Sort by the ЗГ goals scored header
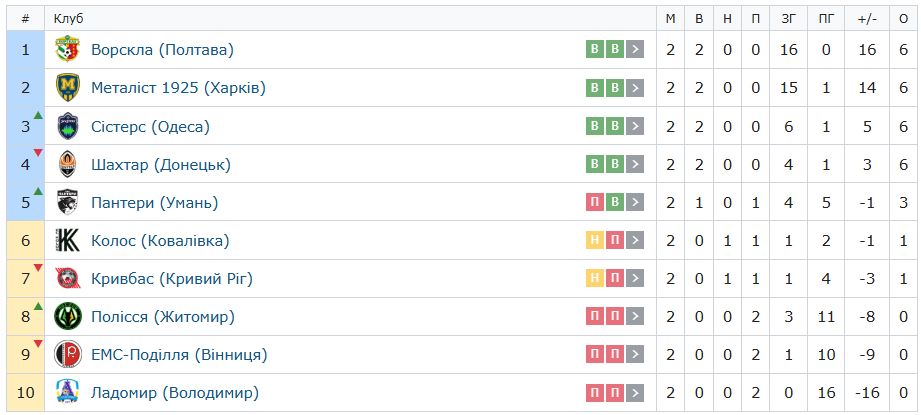This screenshot has height=415, width=921. [788, 19]
